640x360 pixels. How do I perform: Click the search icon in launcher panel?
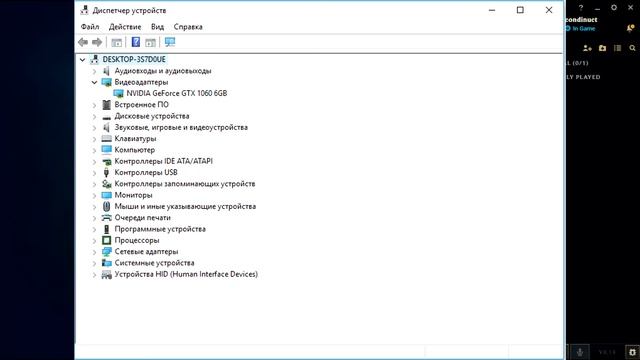click(632, 48)
